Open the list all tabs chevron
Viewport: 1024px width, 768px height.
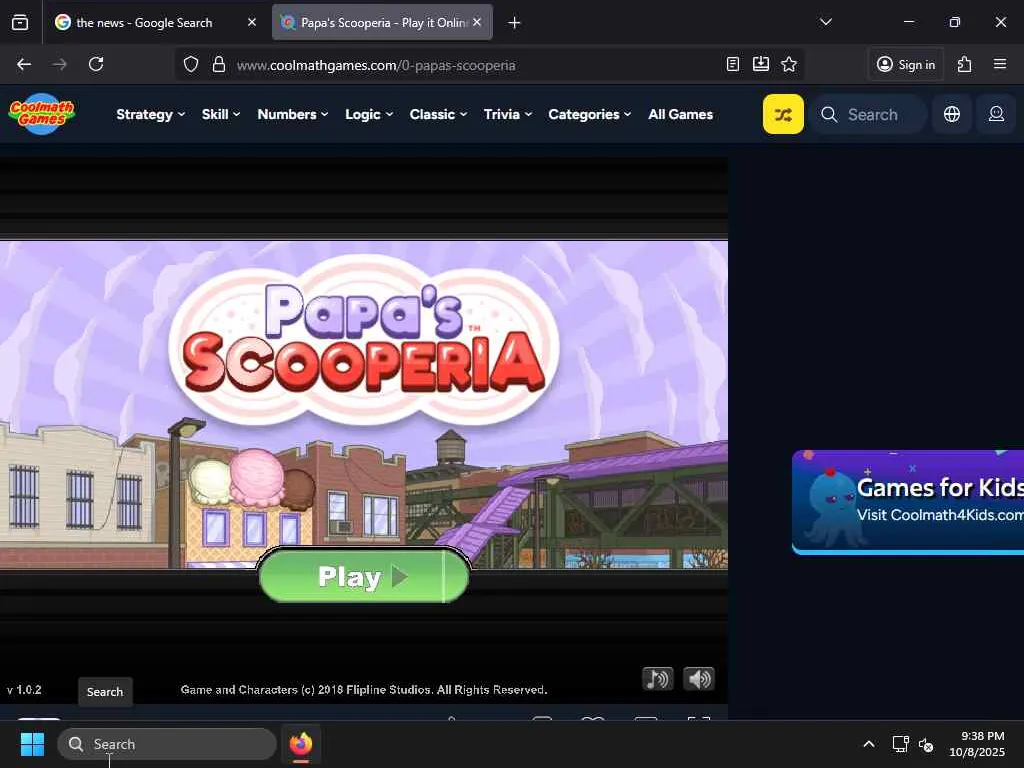click(825, 22)
